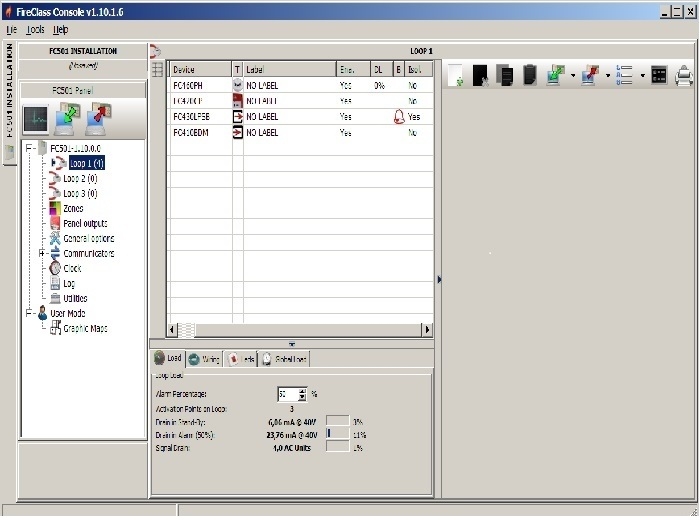Screen dimensions: 700x520
Task: Click the User Mode person icon
Action: (42, 313)
